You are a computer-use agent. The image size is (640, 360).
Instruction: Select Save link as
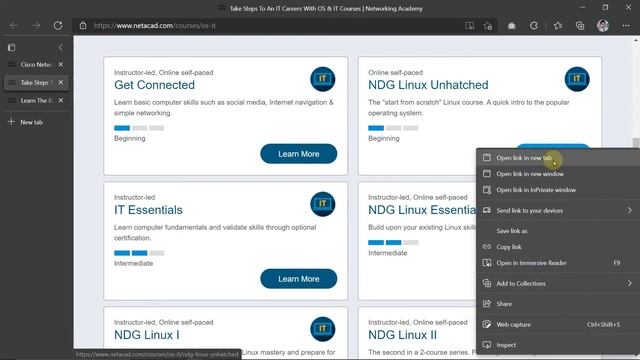pos(558,231)
